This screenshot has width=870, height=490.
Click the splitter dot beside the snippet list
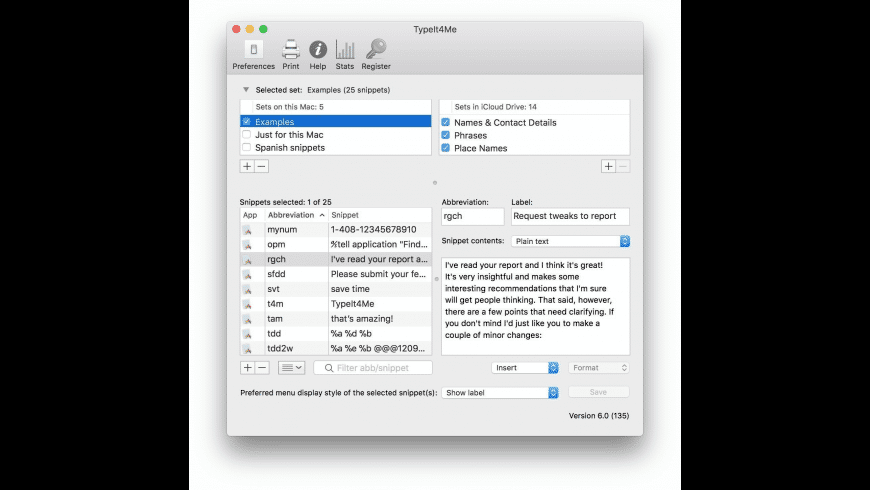[x=437, y=279]
